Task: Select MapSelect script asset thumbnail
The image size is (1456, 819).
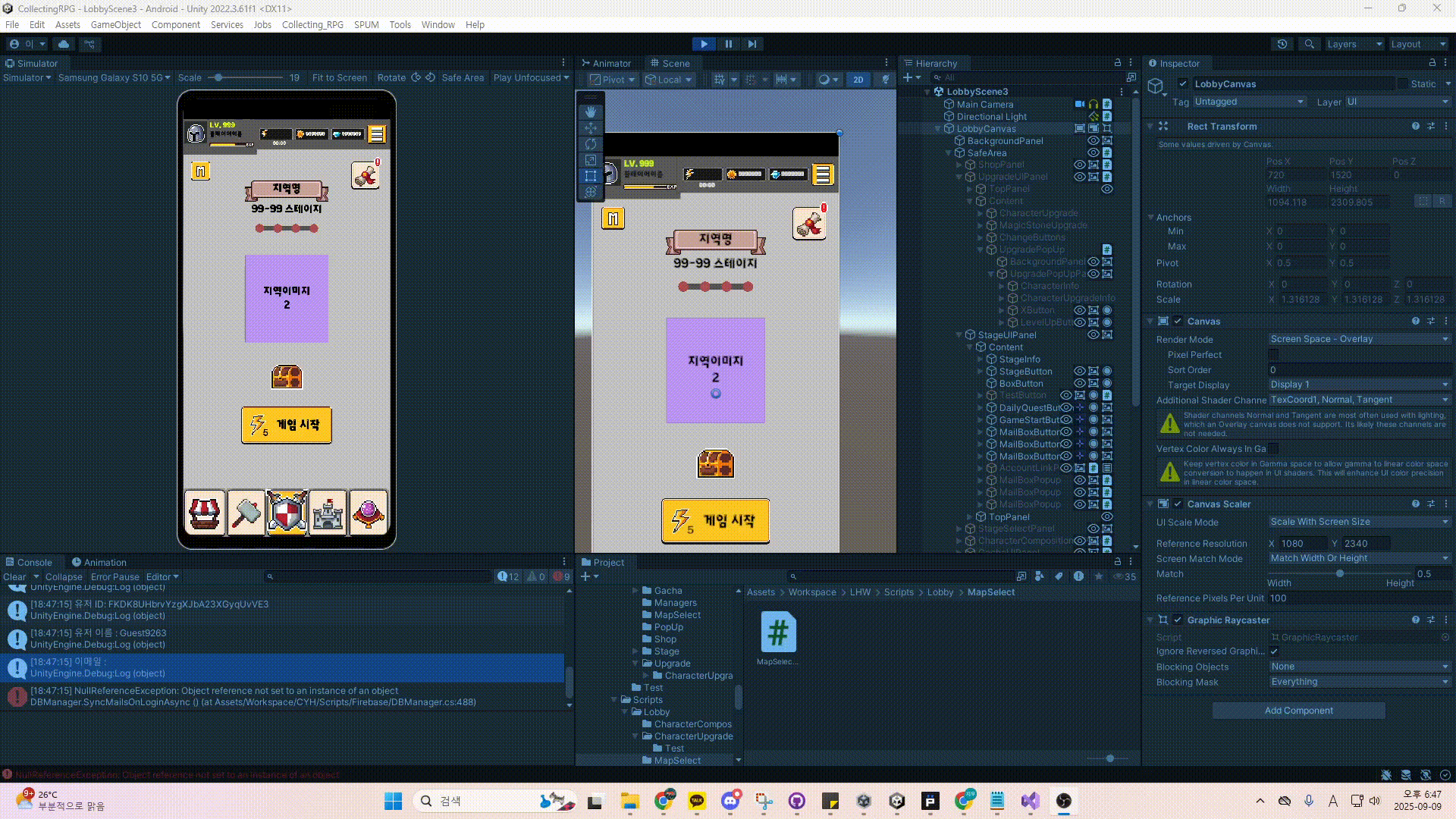Action: (778, 632)
